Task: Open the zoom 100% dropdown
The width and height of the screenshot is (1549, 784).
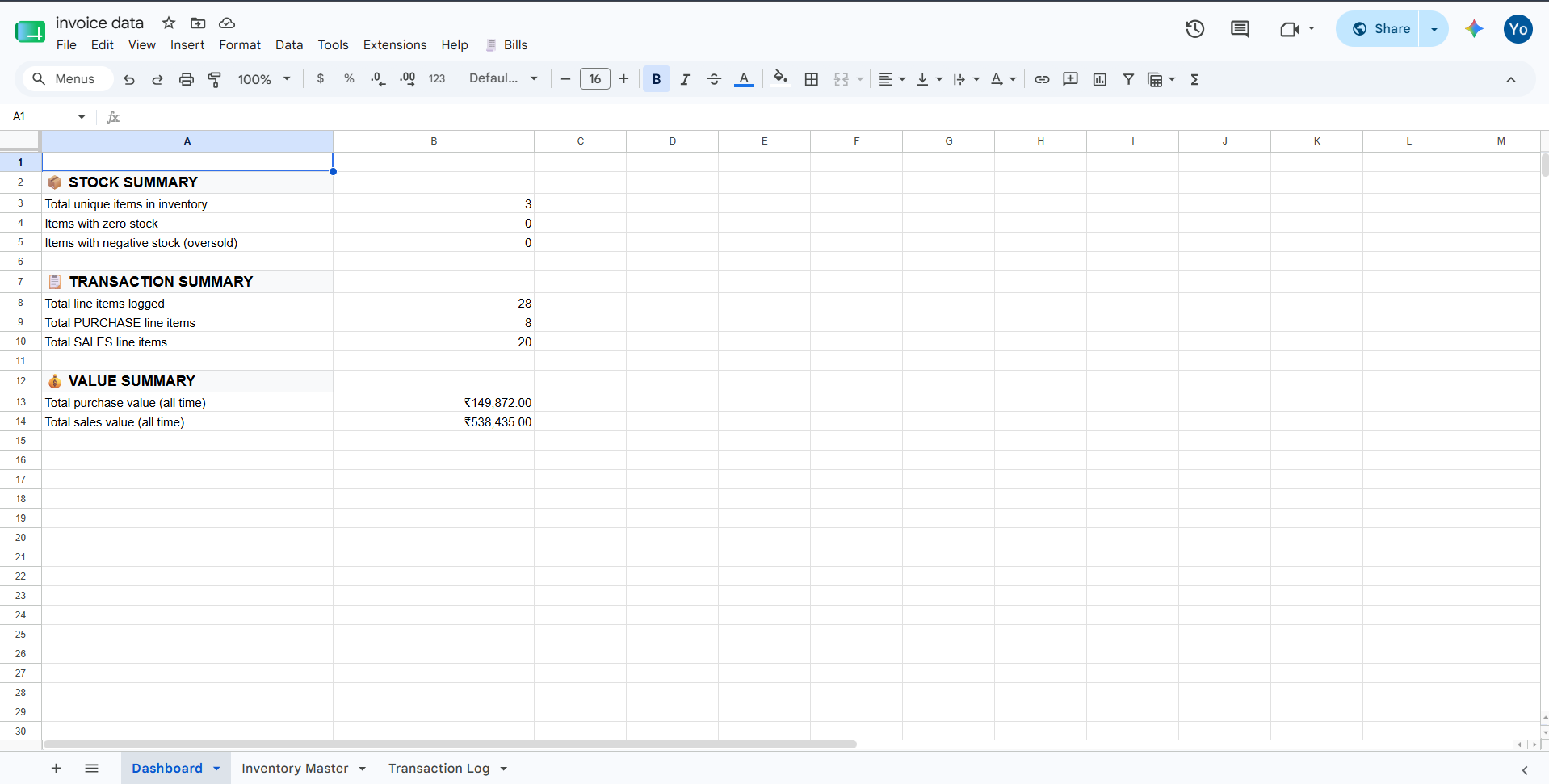Action: (264, 79)
